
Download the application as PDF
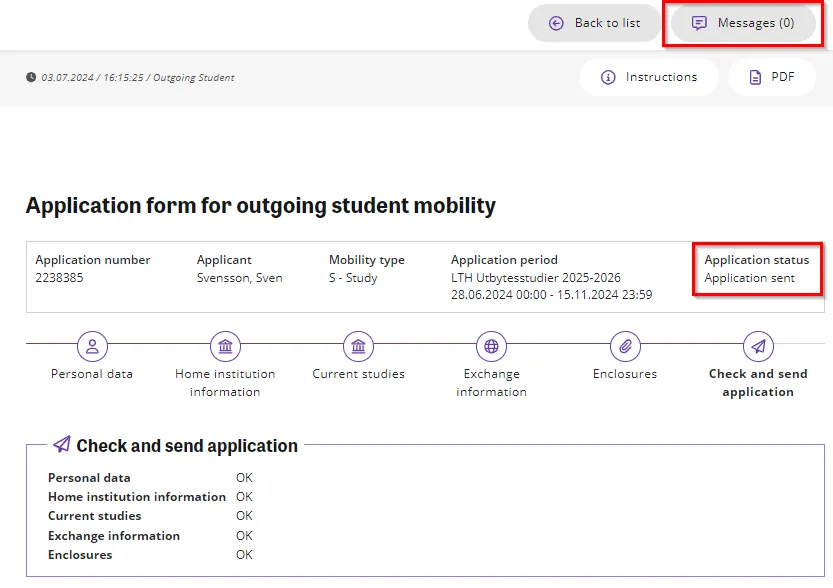[771, 77]
